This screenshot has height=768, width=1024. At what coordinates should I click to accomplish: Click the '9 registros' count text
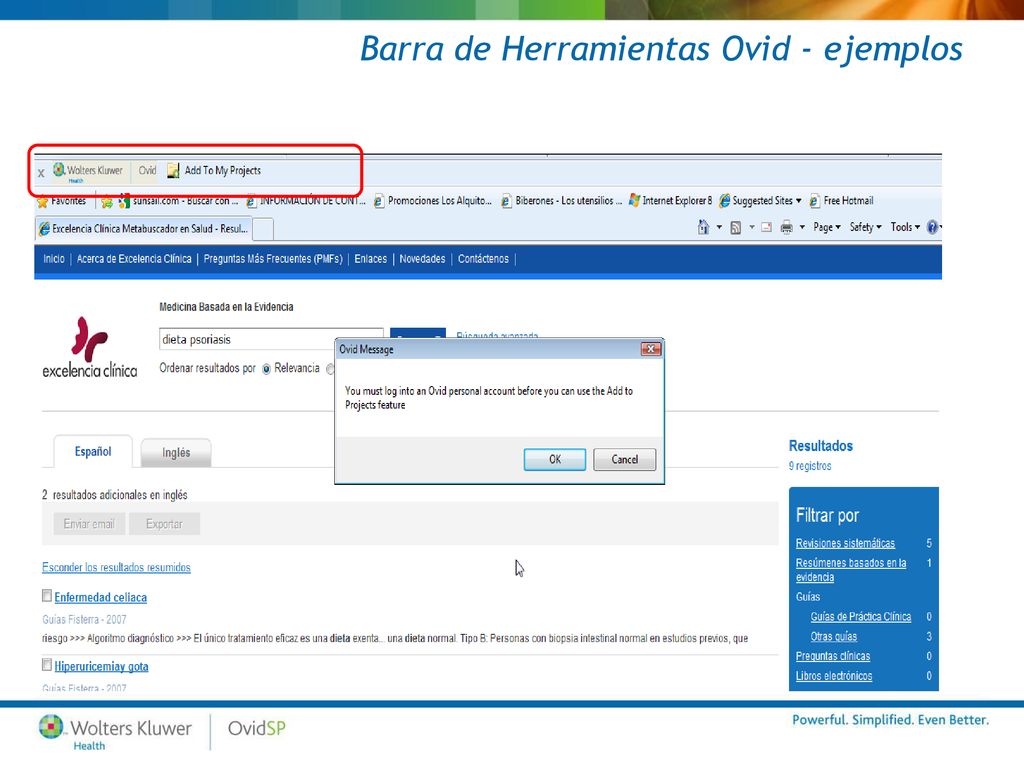(x=810, y=466)
